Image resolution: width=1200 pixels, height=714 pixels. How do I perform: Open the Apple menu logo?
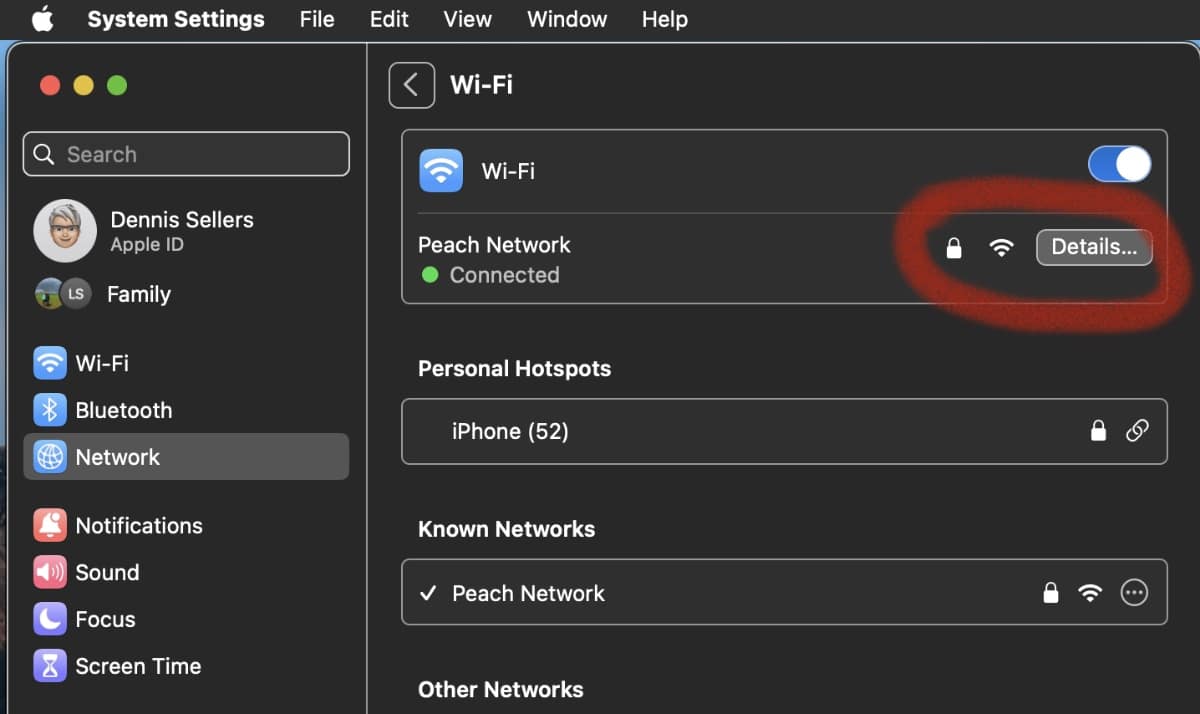click(42, 19)
